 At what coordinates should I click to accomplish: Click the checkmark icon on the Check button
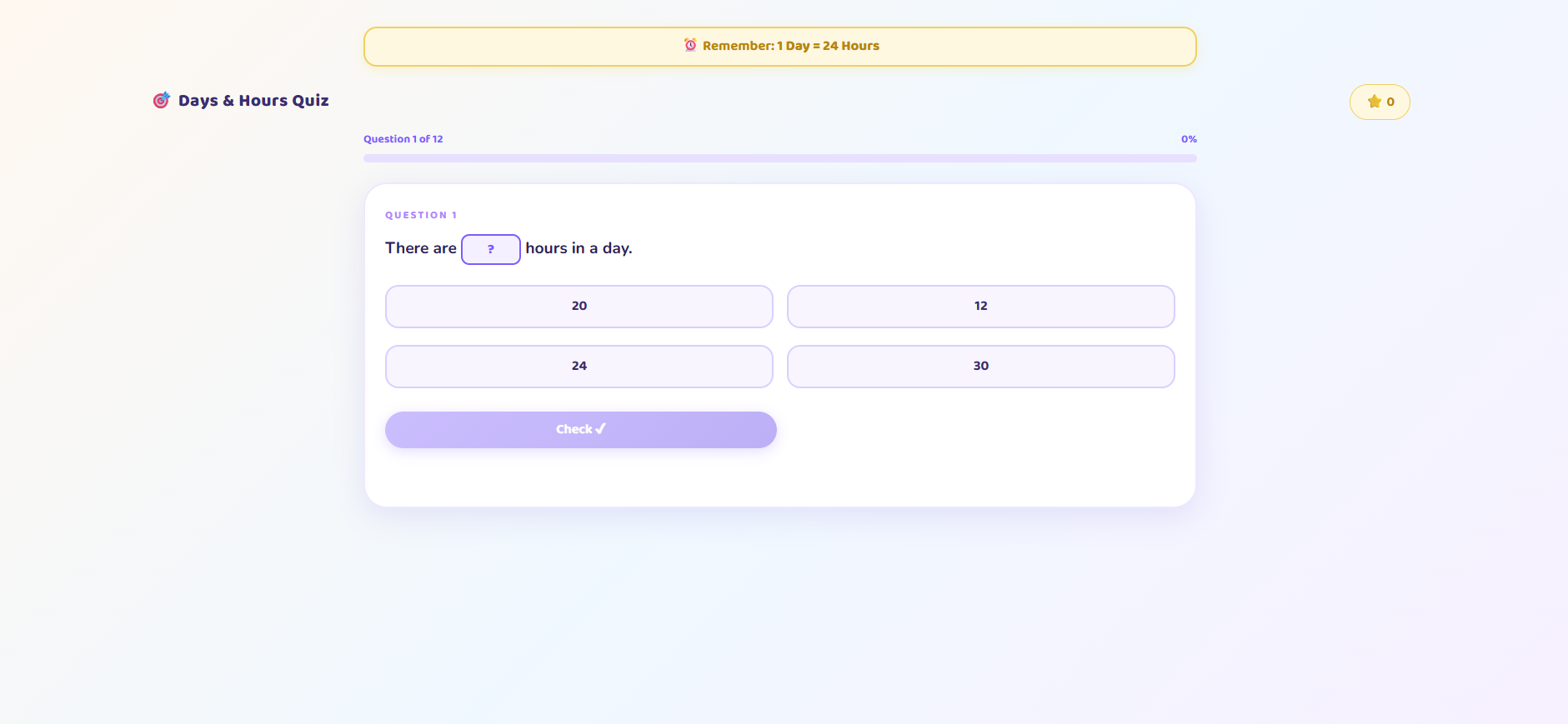600,429
